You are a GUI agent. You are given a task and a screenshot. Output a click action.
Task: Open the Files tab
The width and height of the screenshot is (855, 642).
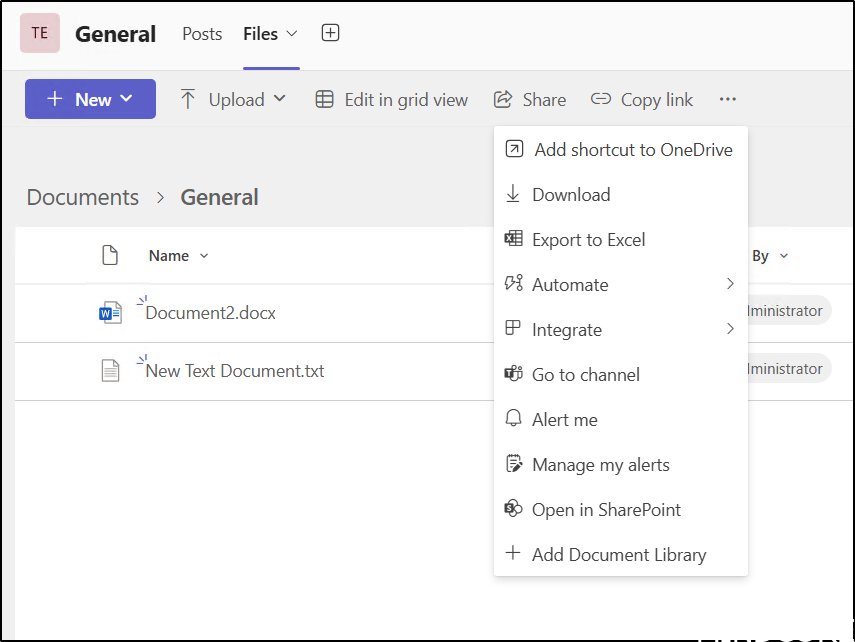coord(261,34)
